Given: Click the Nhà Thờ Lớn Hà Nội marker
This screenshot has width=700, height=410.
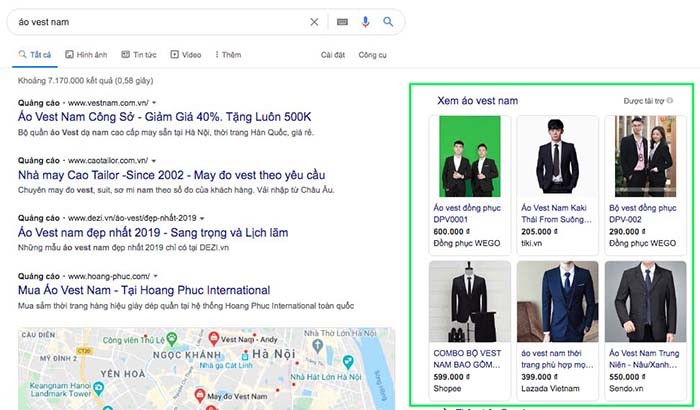Looking at the screenshot, I should click(x=317, y=344).
